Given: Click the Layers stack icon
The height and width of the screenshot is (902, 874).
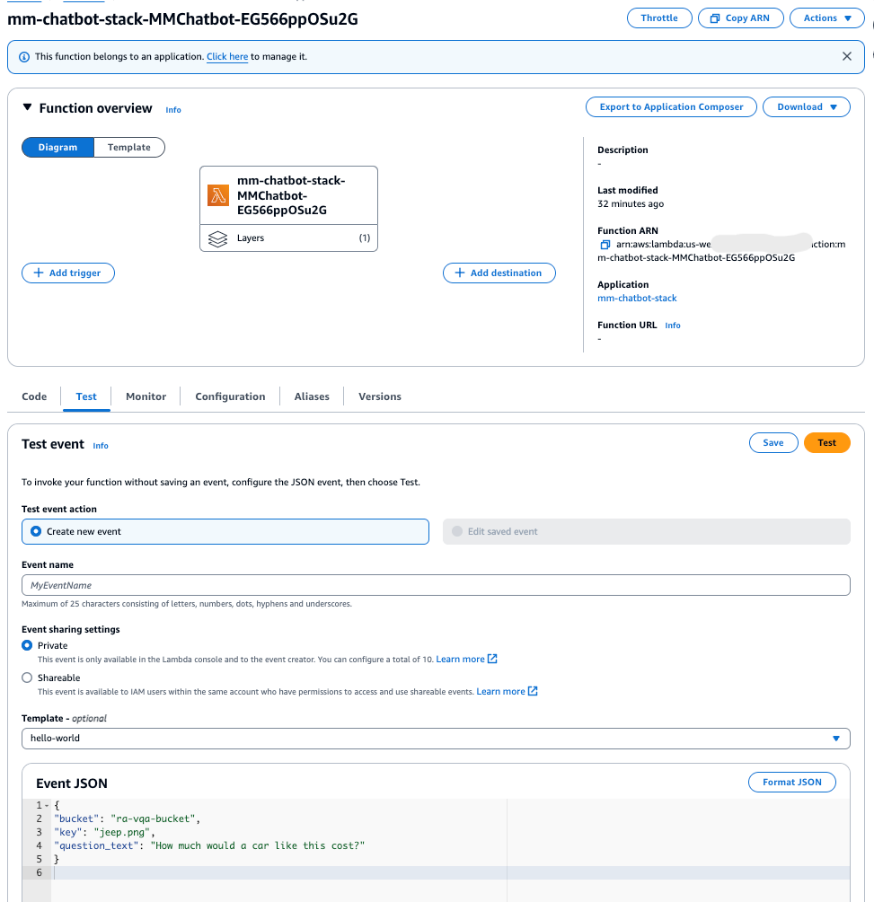Looking at the screenshot, I should point(218,239).
